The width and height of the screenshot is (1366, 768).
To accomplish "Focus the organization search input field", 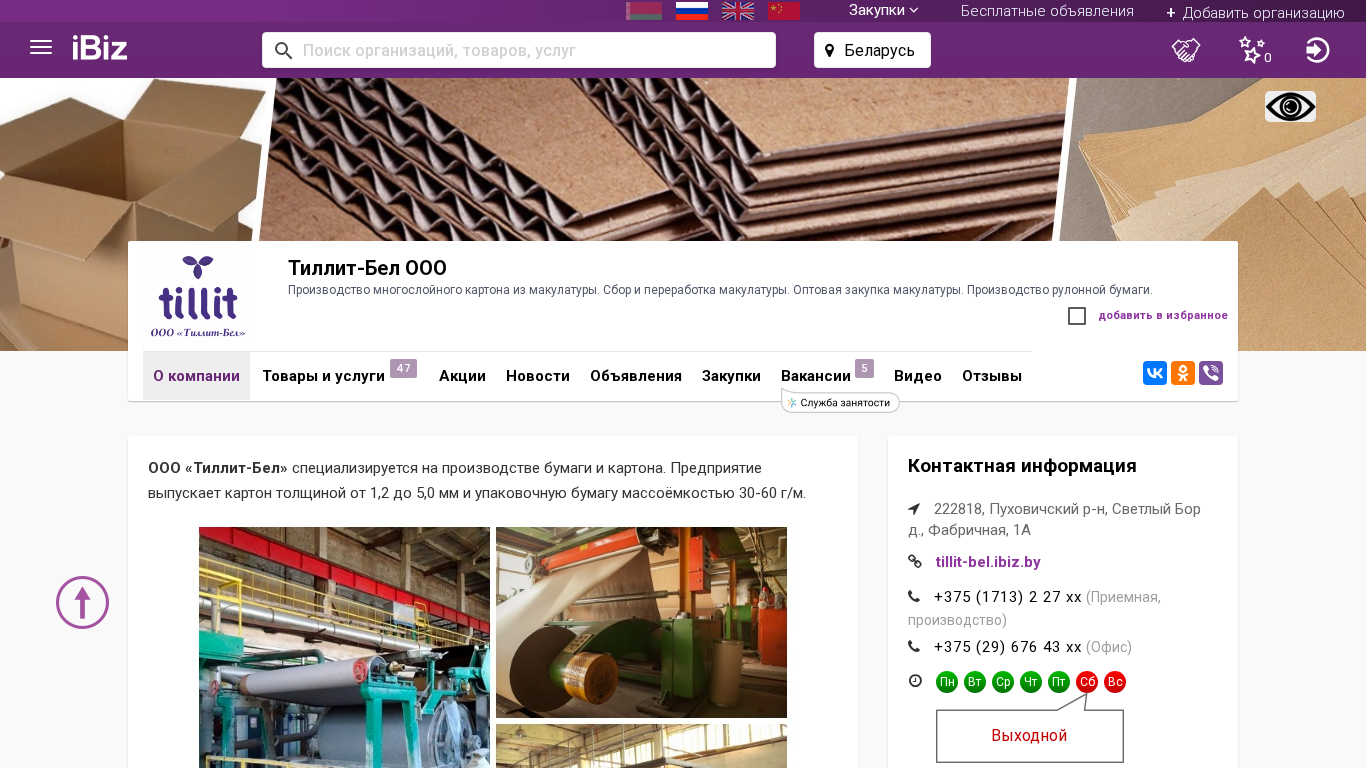I will coord(519,50).
